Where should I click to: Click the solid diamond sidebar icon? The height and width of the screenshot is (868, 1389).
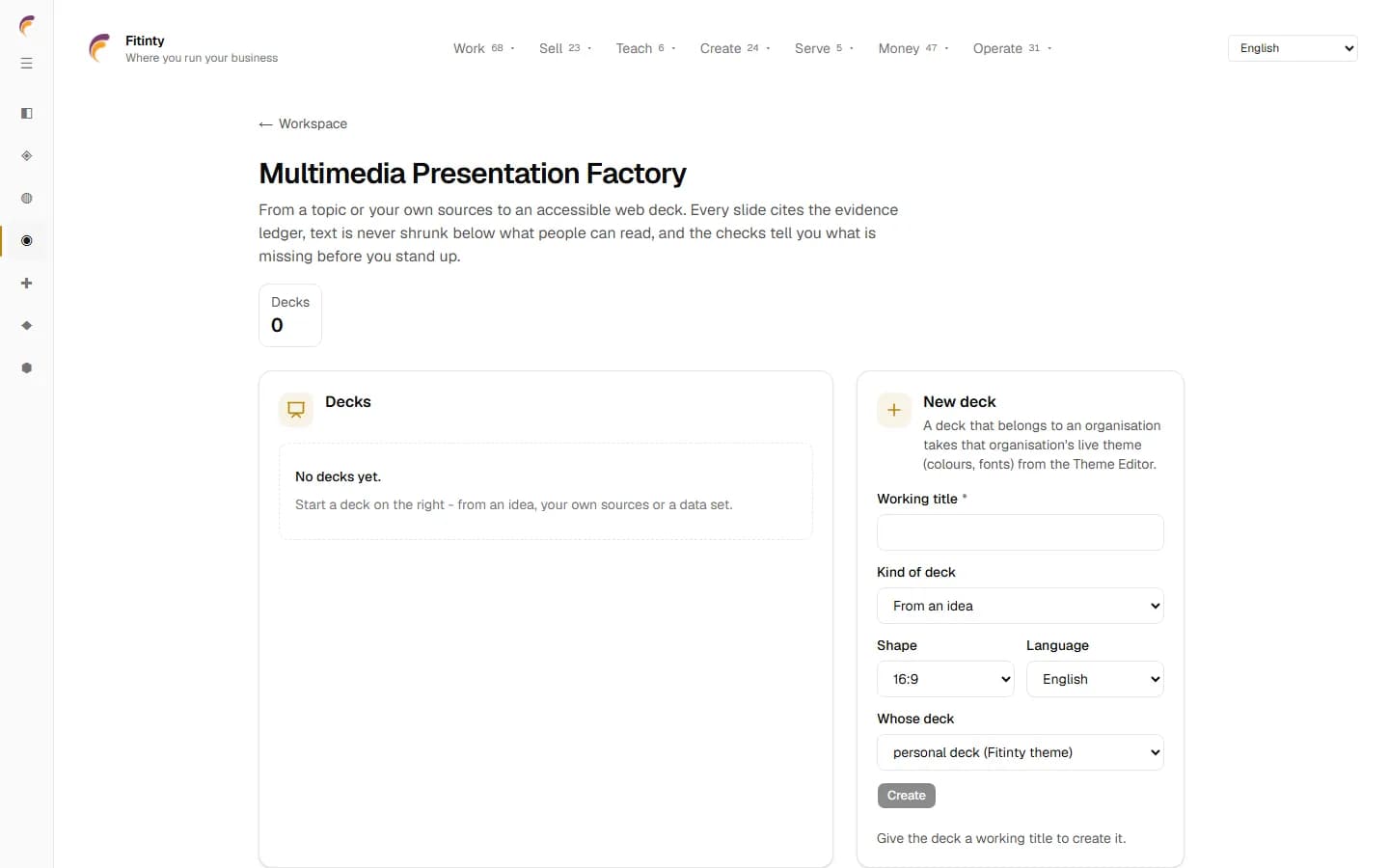(27, 326)
